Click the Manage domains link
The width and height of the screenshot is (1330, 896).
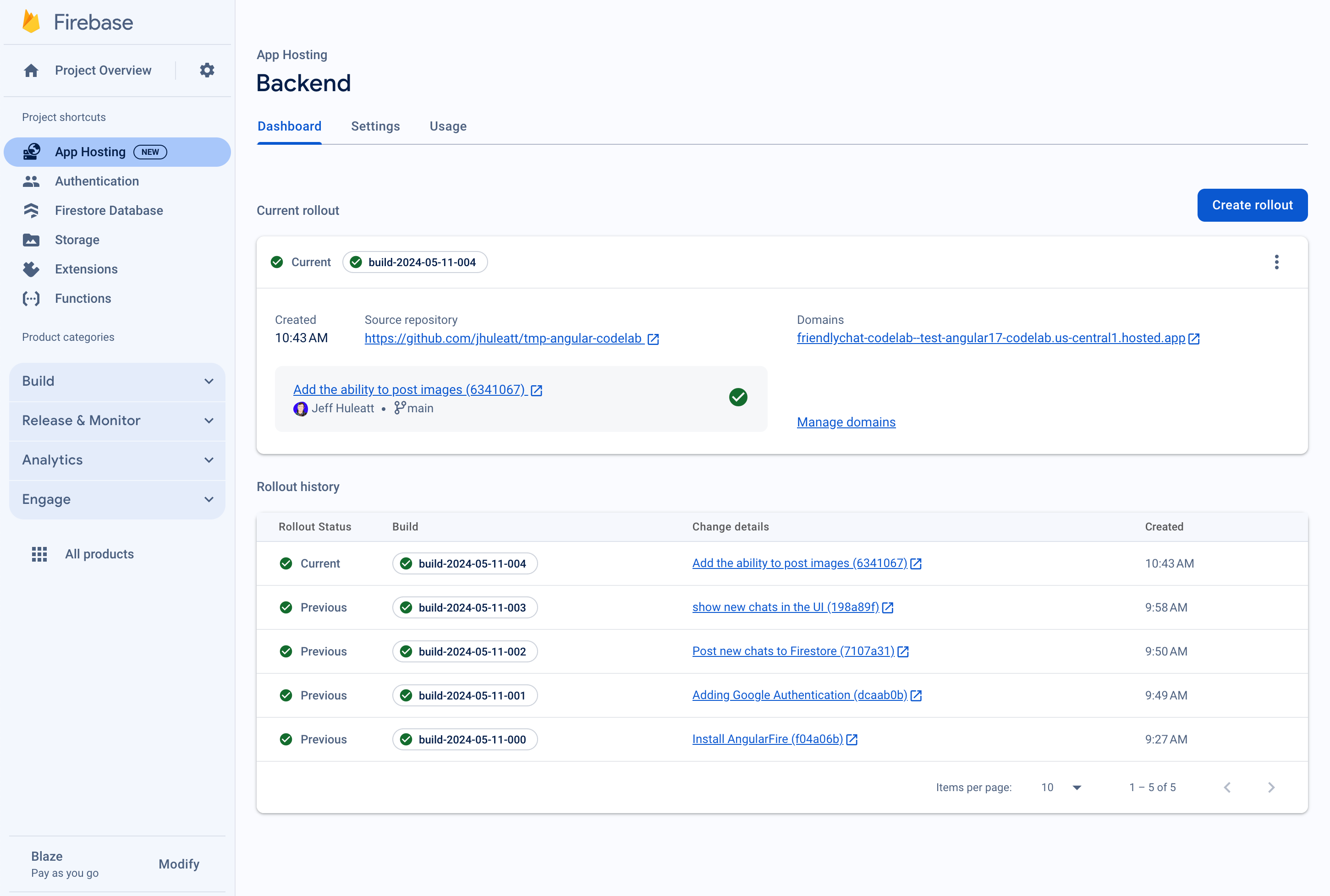pos(846,421)
